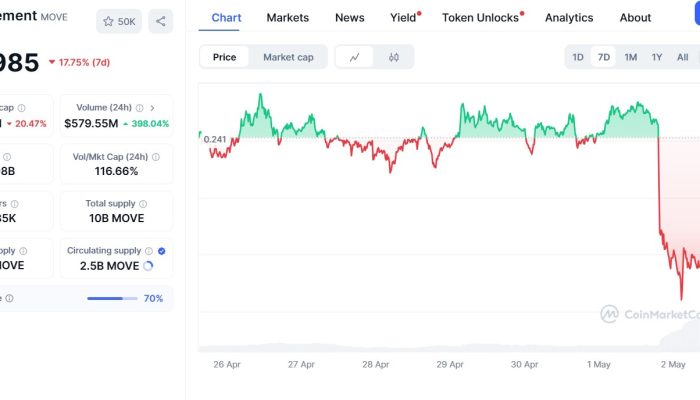Expand Volume (24h) details chevron
The height and width of the screenshot is (400, 700).
(152, 107)
